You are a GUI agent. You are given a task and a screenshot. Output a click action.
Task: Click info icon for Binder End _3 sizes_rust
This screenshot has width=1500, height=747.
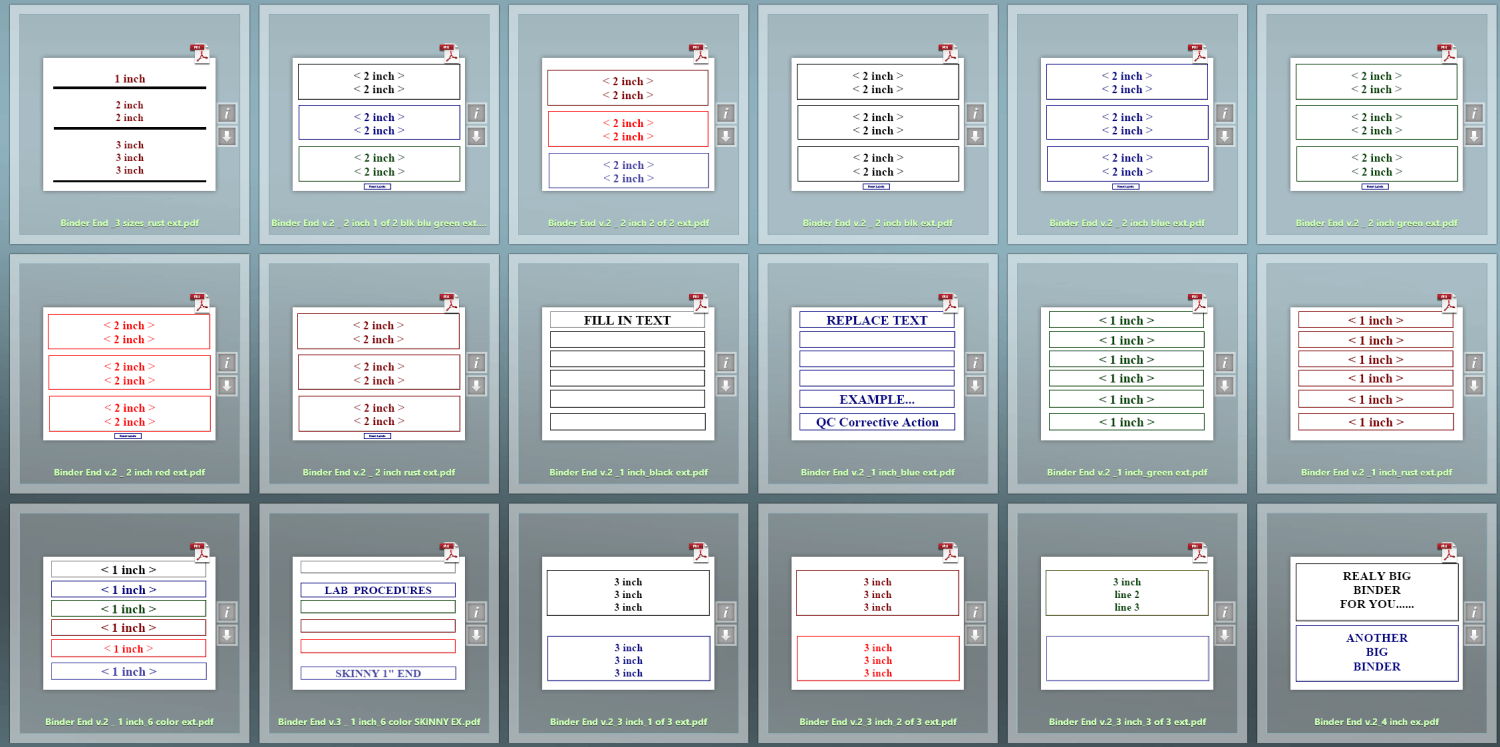227,113
